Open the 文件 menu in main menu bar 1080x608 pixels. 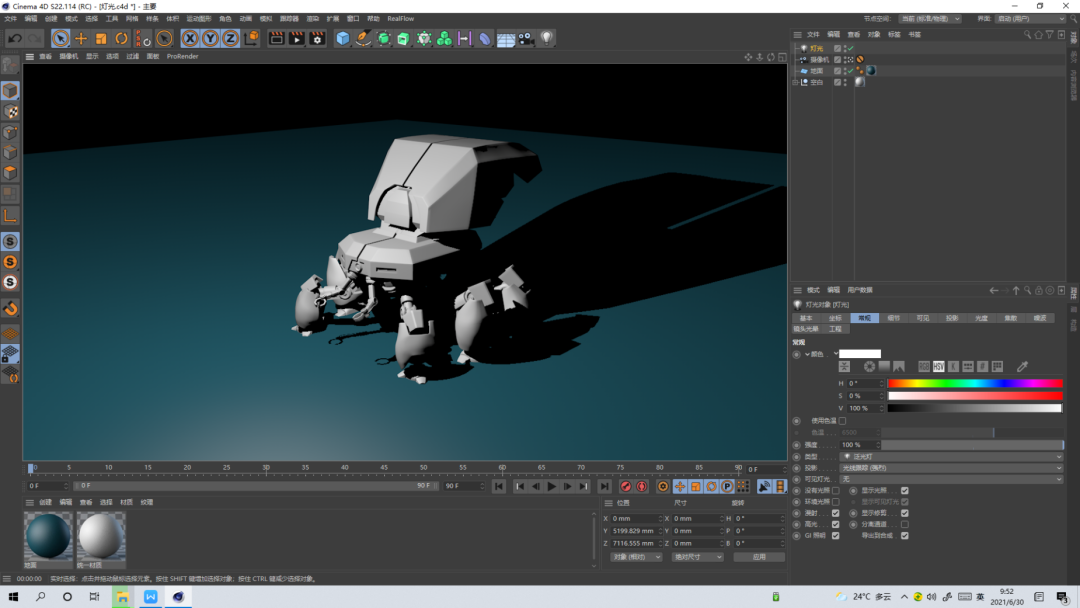[x=10, y=19]
